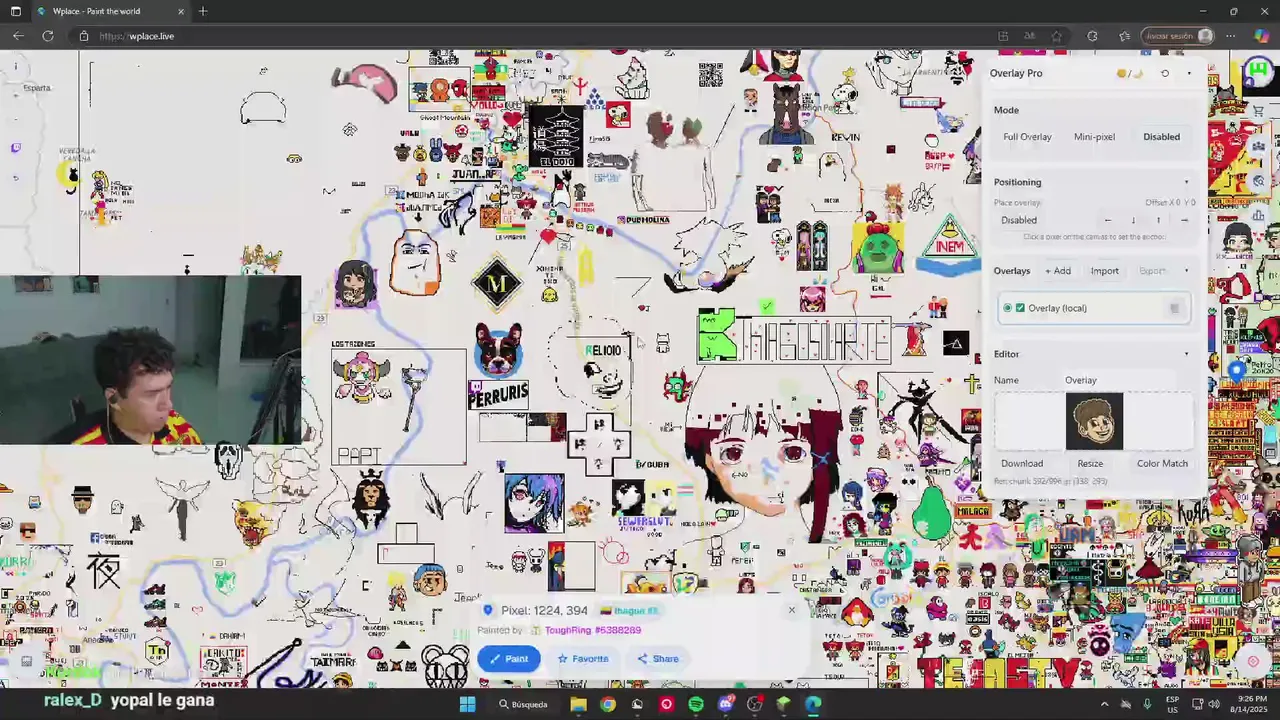Collapse the Editor section

pos(1187,354)
